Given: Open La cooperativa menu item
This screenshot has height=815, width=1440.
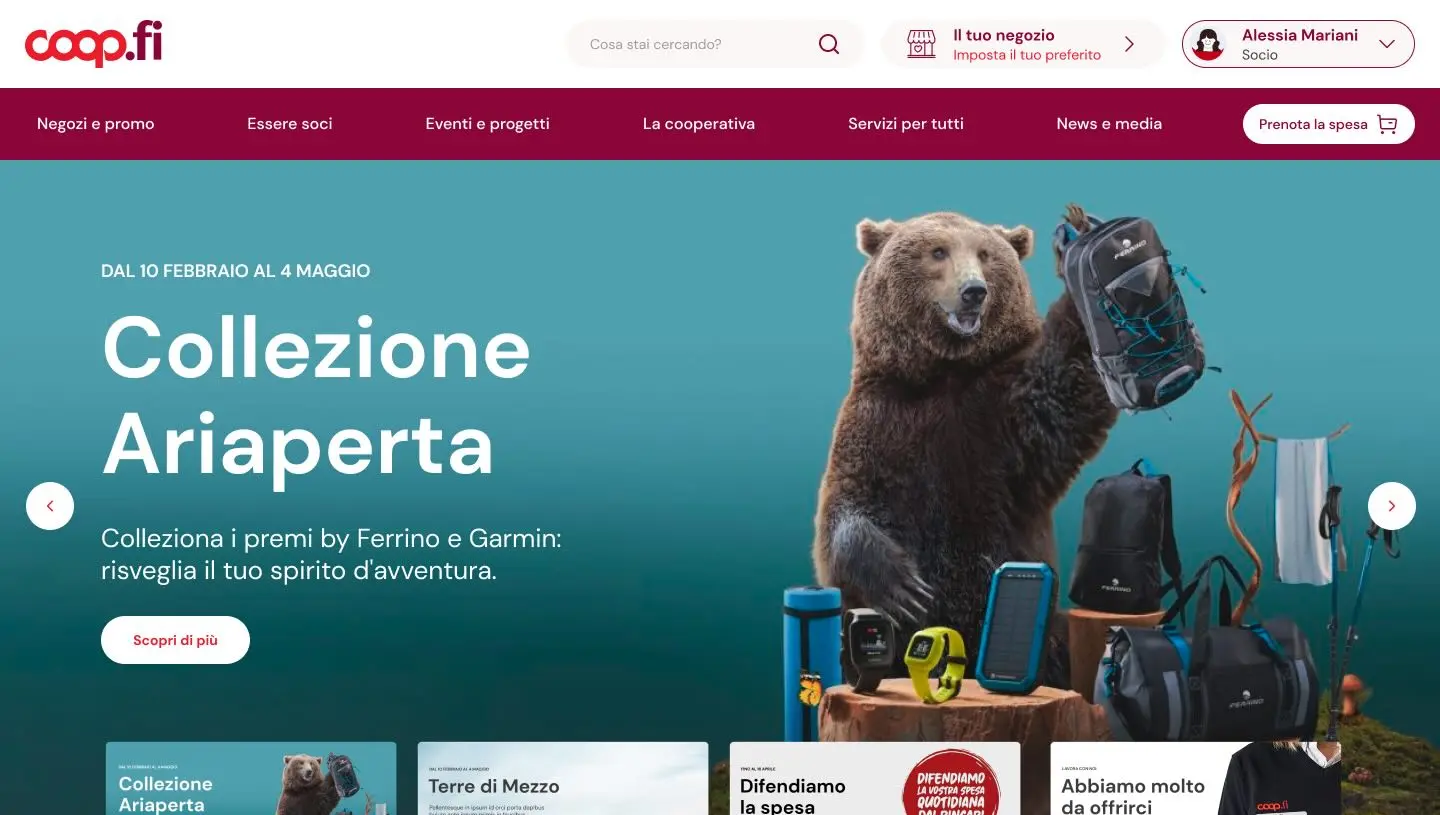Looking at the screenshot, I should pos(699,124).
